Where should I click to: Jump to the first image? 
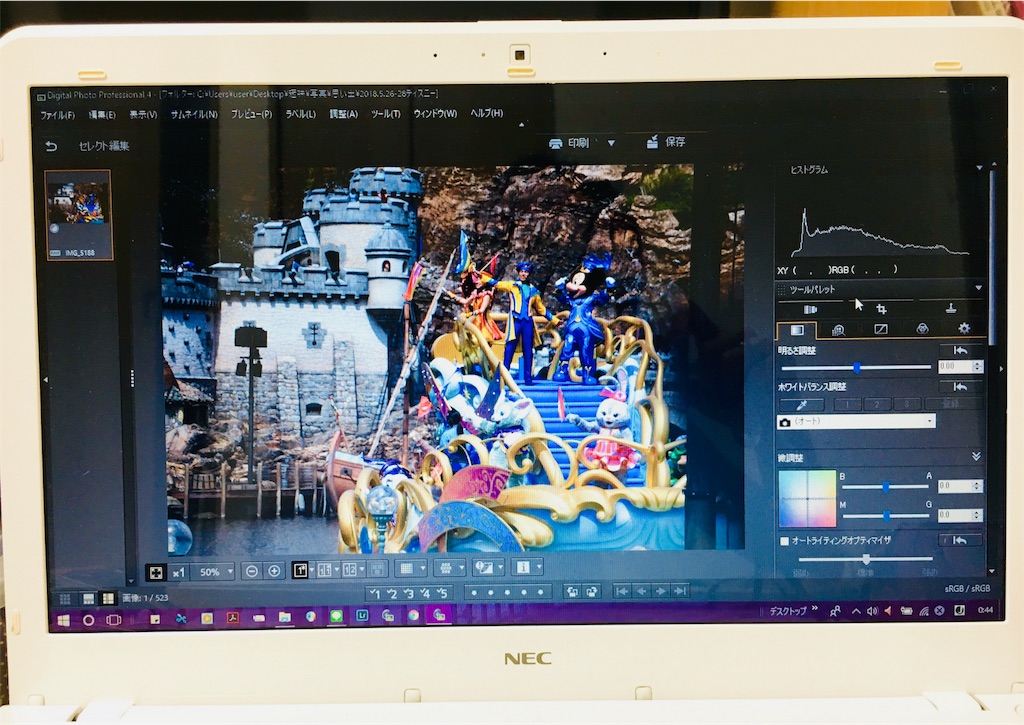point(622,591)
